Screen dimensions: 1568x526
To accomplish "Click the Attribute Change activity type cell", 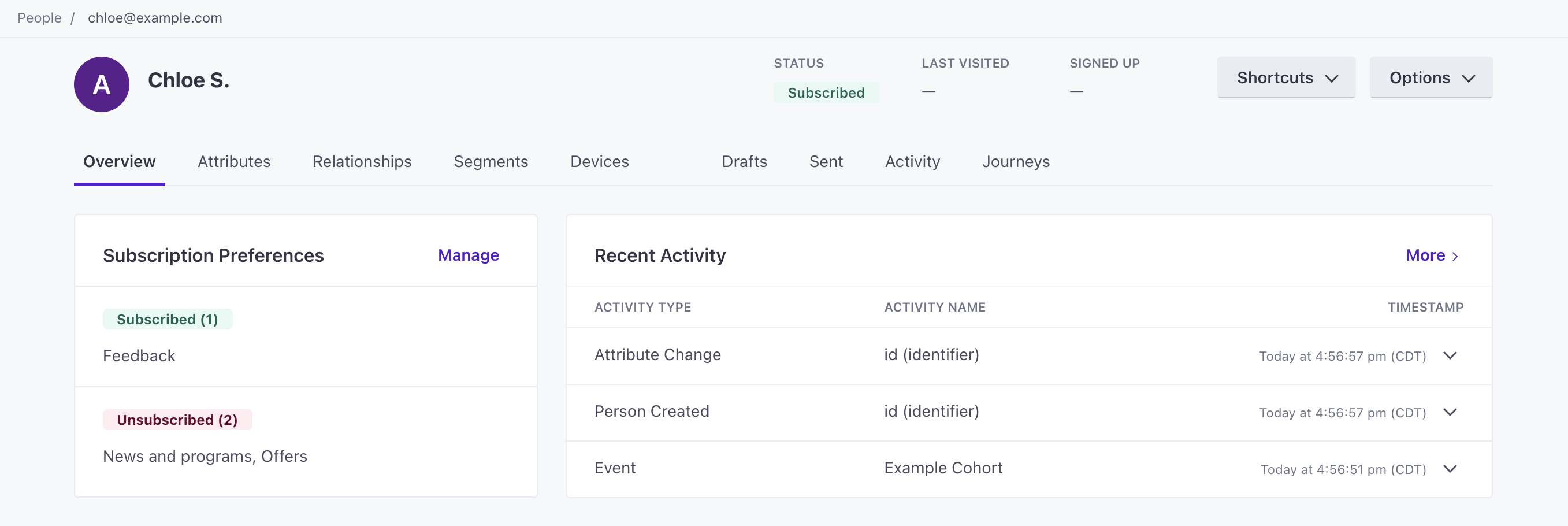I will tap(657, 354).
